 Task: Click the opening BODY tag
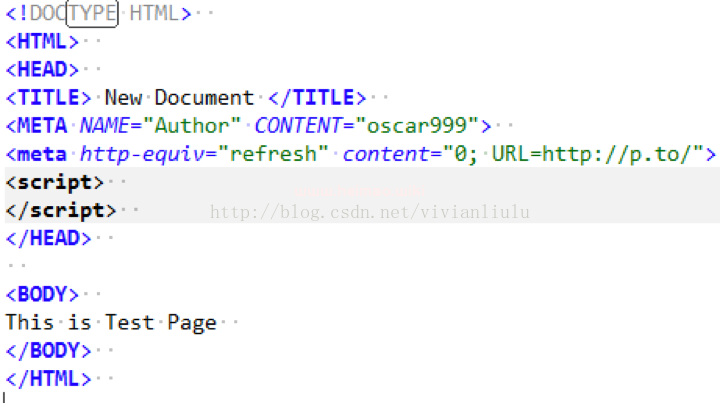pyautogui.click(x=42, y=294)
